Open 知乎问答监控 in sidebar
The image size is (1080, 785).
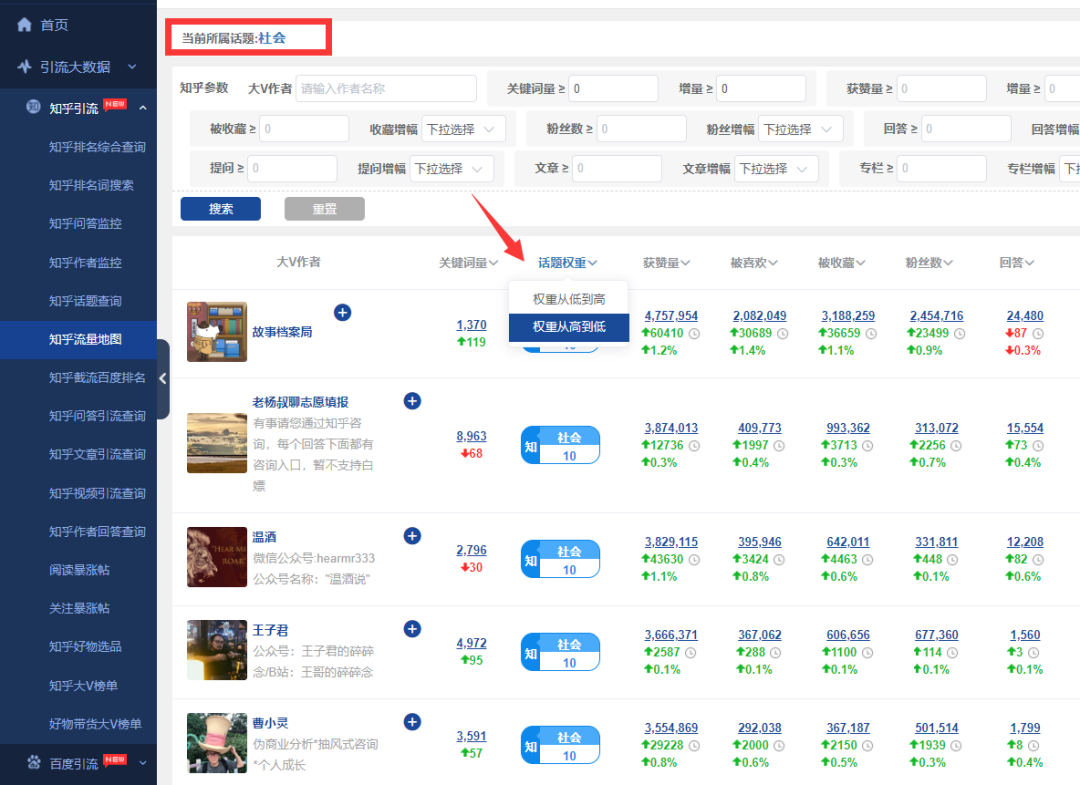[85, 224]
